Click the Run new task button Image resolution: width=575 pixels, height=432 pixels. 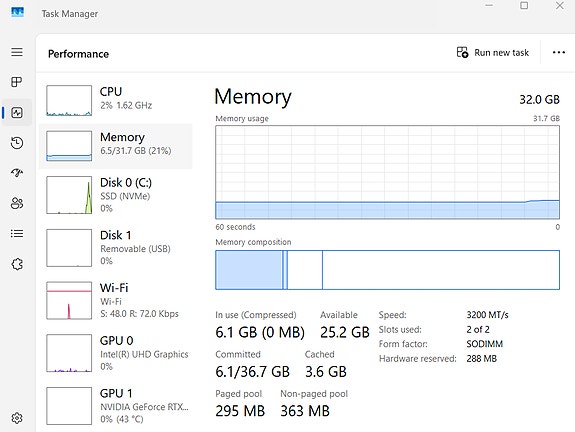(x=492, y=53)
